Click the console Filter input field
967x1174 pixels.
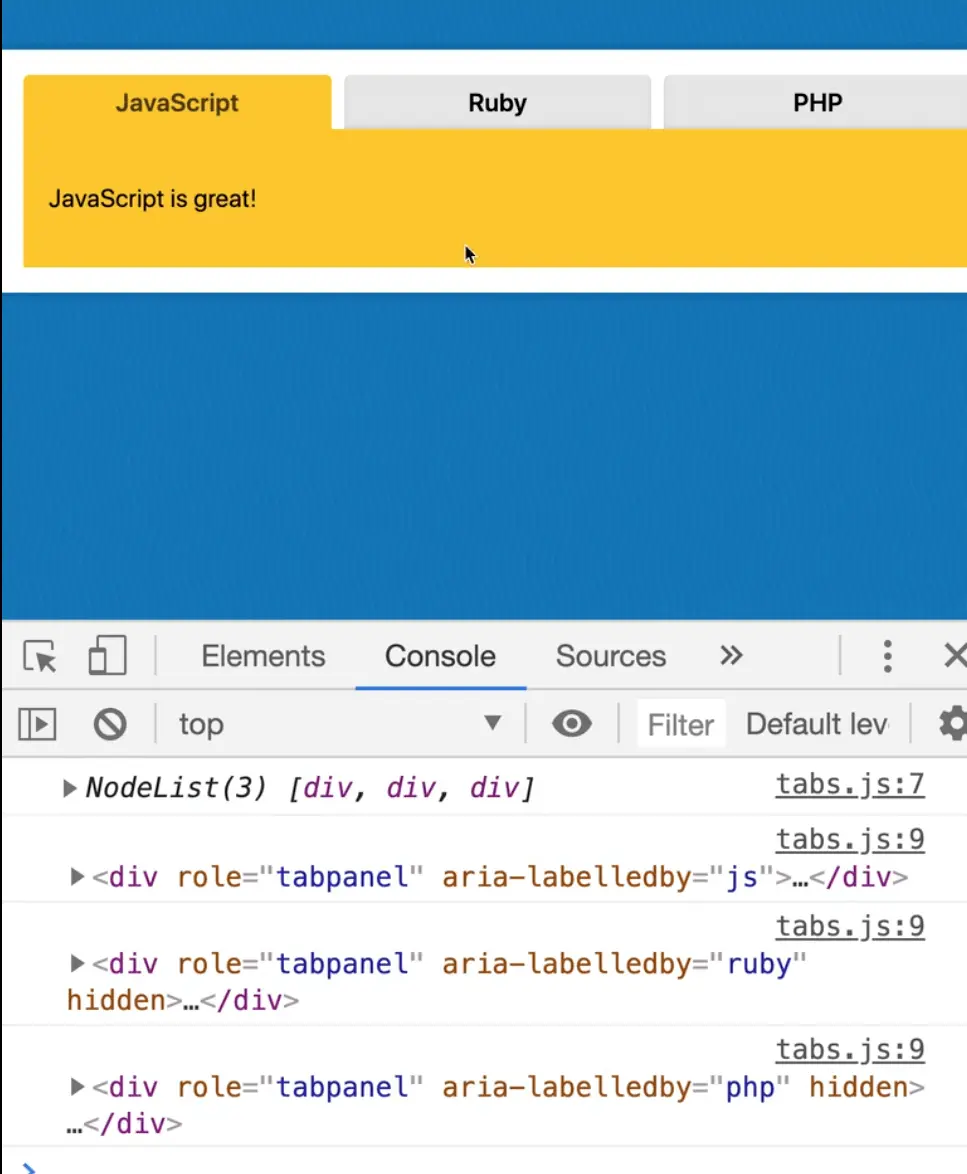(680, 725)
